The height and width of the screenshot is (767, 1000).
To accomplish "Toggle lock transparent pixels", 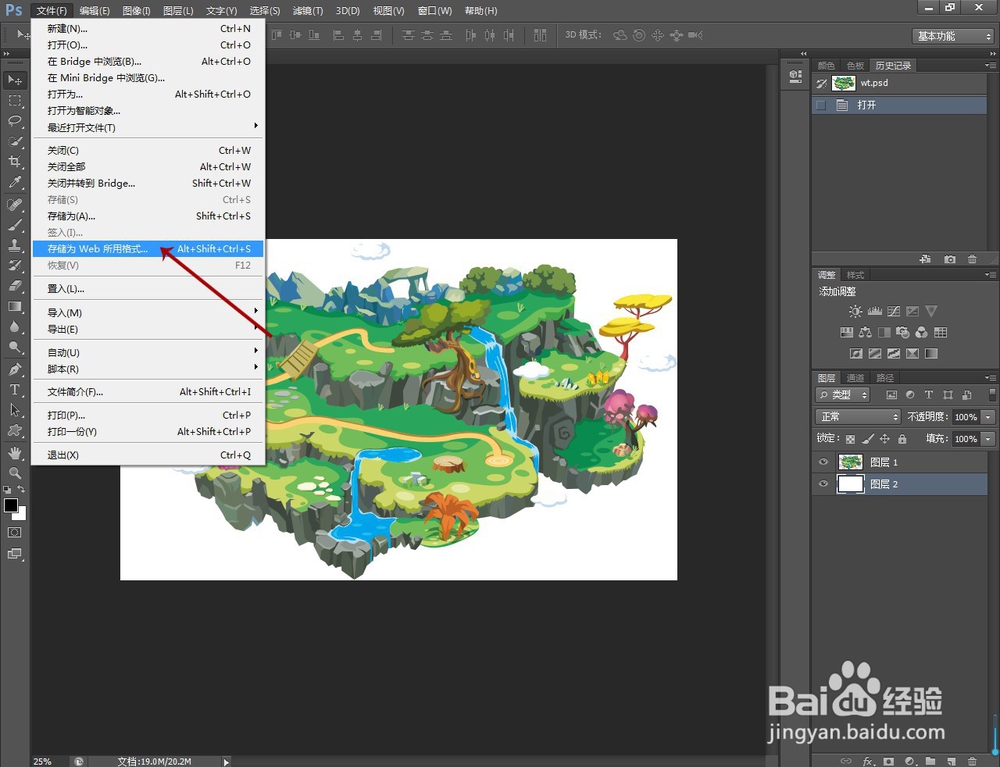I will [x=850, y=439].
